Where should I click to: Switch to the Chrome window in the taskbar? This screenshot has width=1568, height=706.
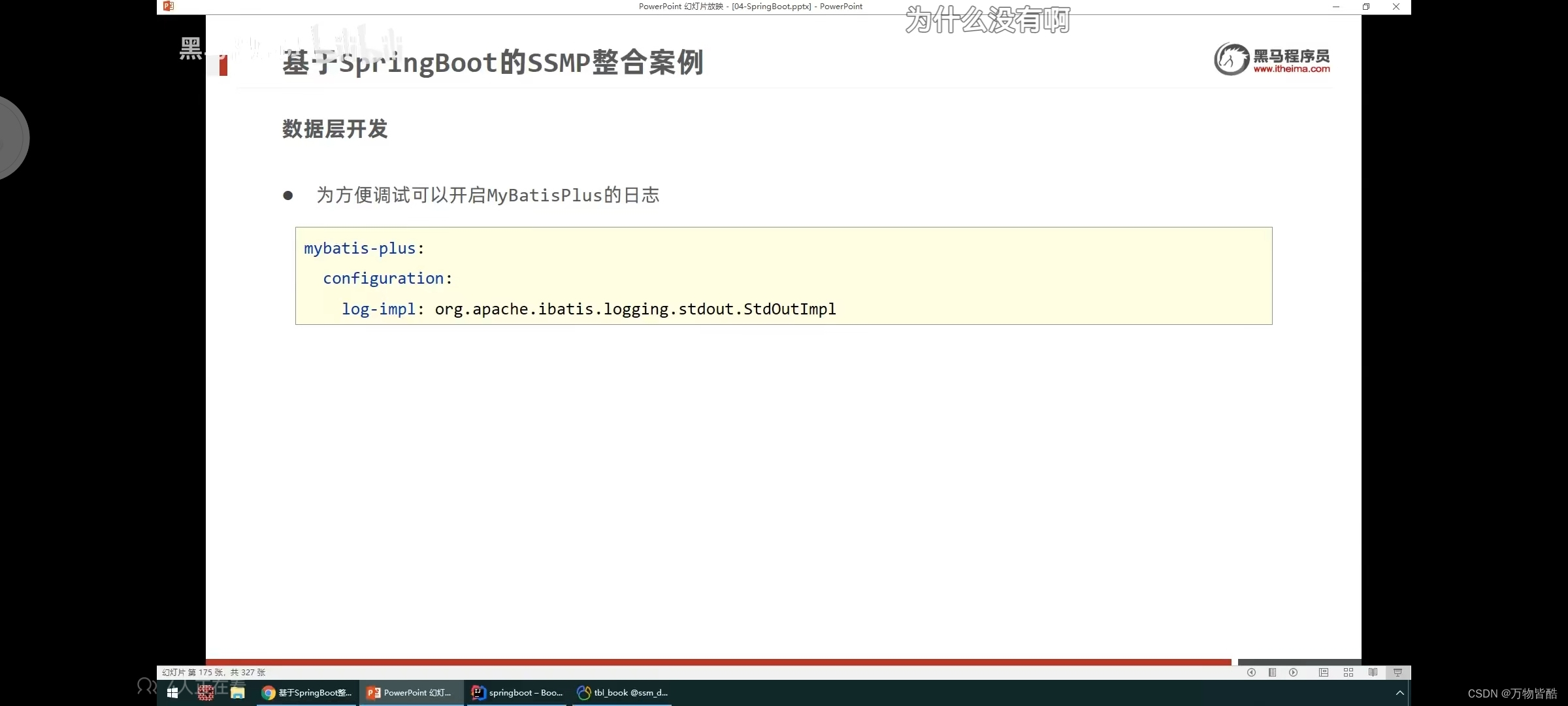[x=307, y=693]
